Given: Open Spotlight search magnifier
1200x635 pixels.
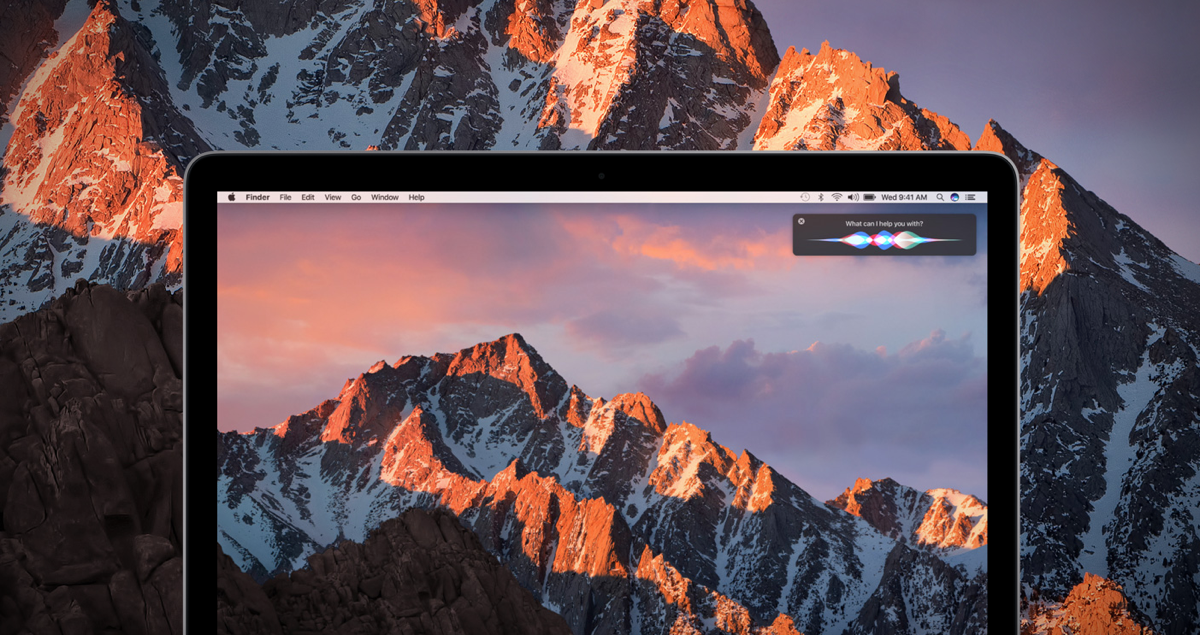Looking at the screenshot, I should 940,197.
